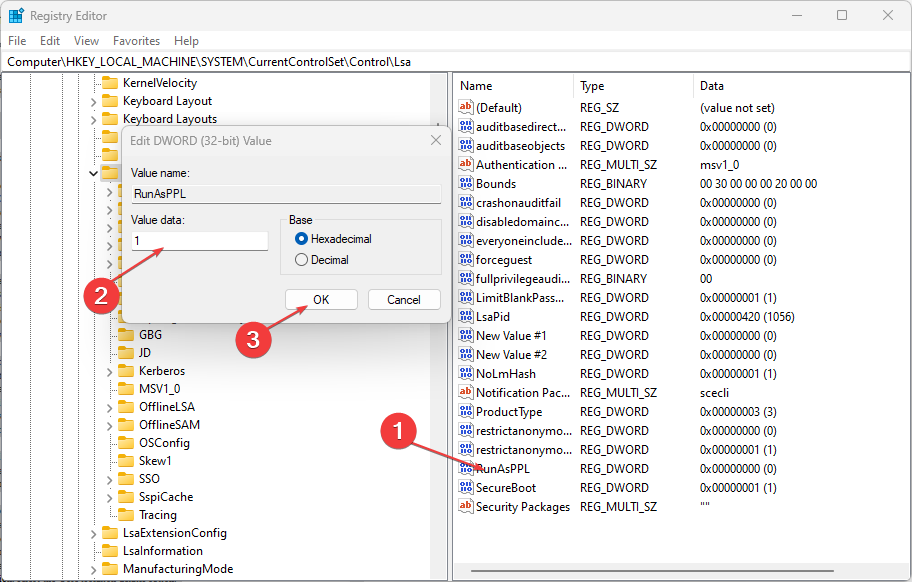The width and height of the screenshot is (912, 582).
Task: Open the Favorites menu
Action: (136, 41)
